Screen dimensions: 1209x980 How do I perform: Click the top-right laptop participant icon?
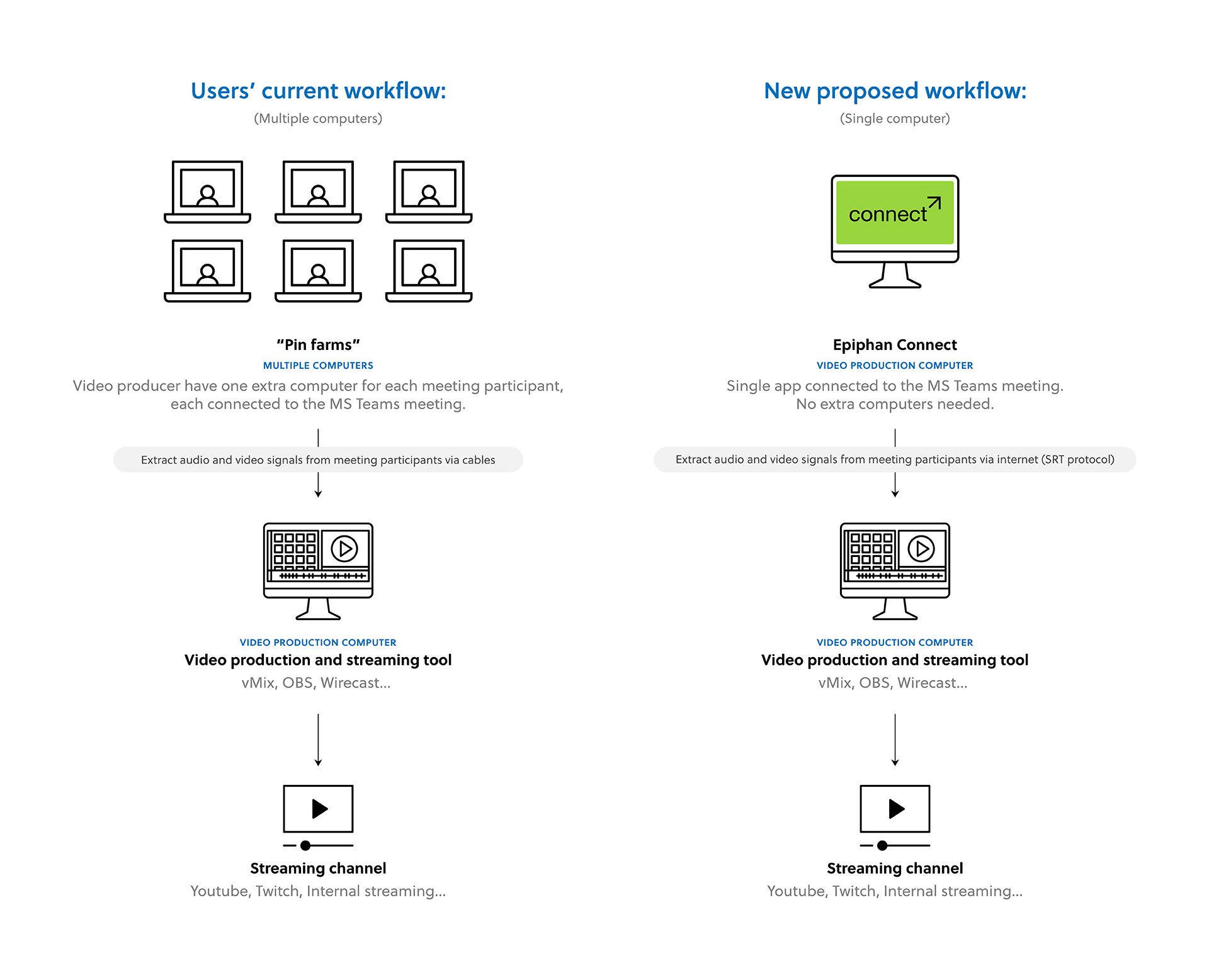429,191
